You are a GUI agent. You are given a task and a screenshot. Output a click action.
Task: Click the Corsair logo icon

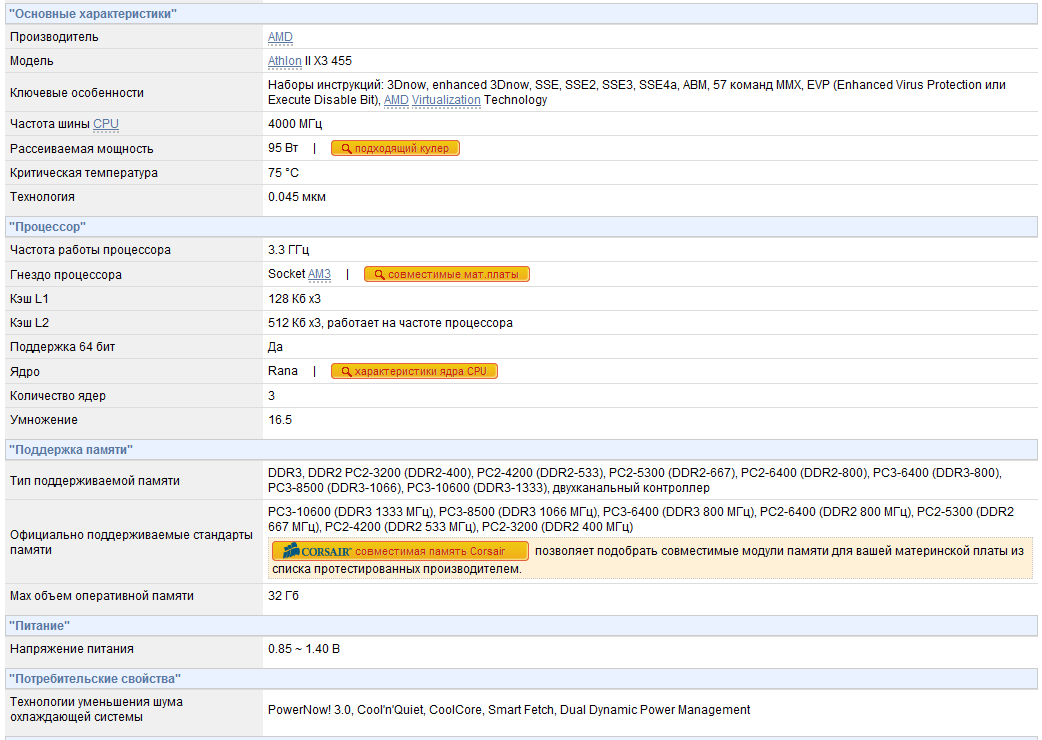tap(315, 551)
